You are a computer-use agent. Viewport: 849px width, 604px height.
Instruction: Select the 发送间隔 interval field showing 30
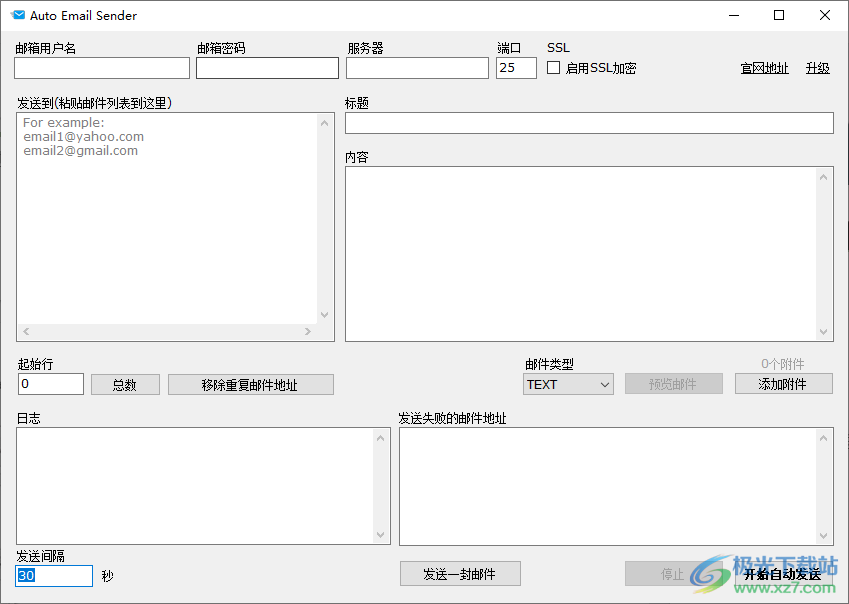[53, 575]
